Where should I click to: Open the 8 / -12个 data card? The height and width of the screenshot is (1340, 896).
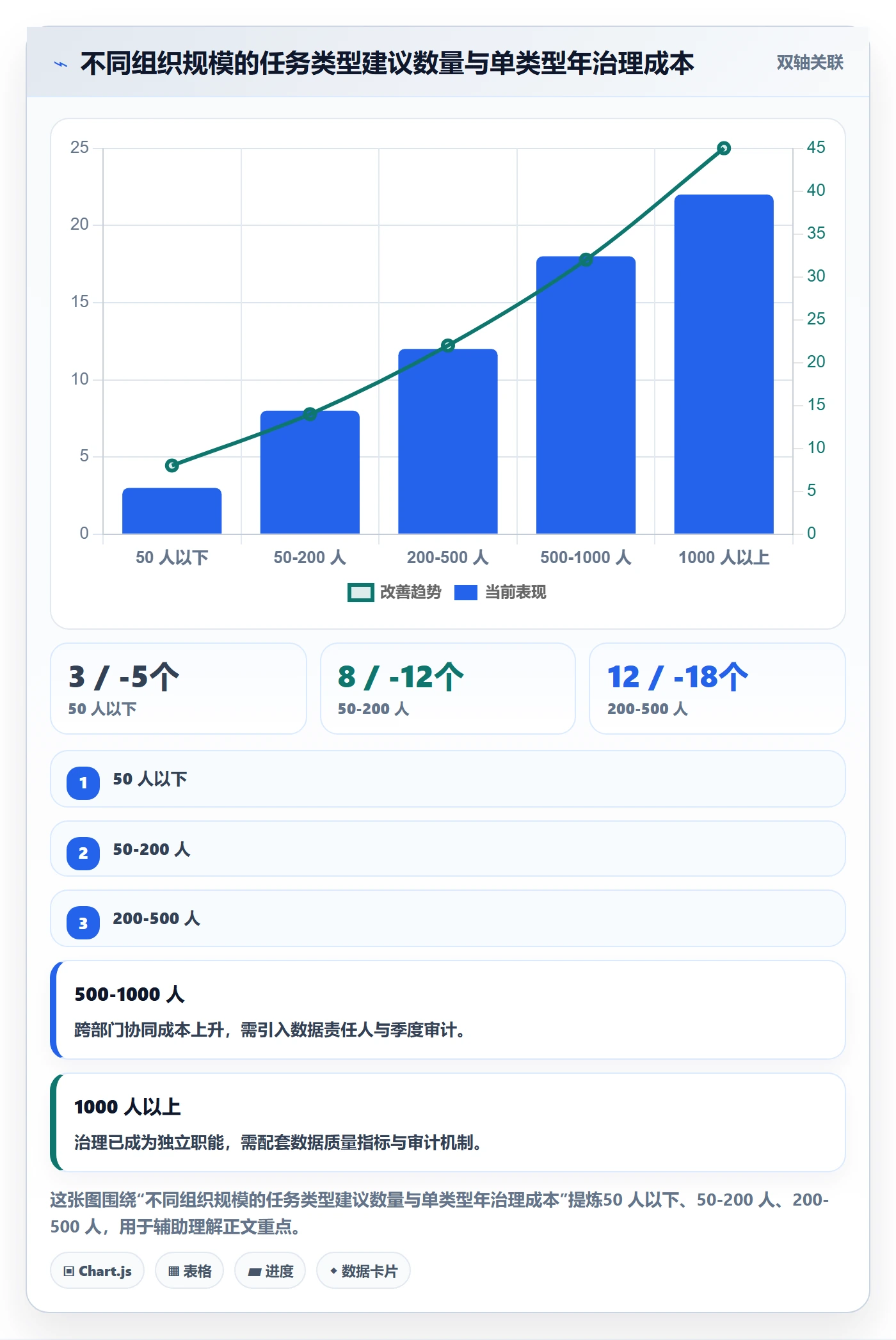(448, 689)
